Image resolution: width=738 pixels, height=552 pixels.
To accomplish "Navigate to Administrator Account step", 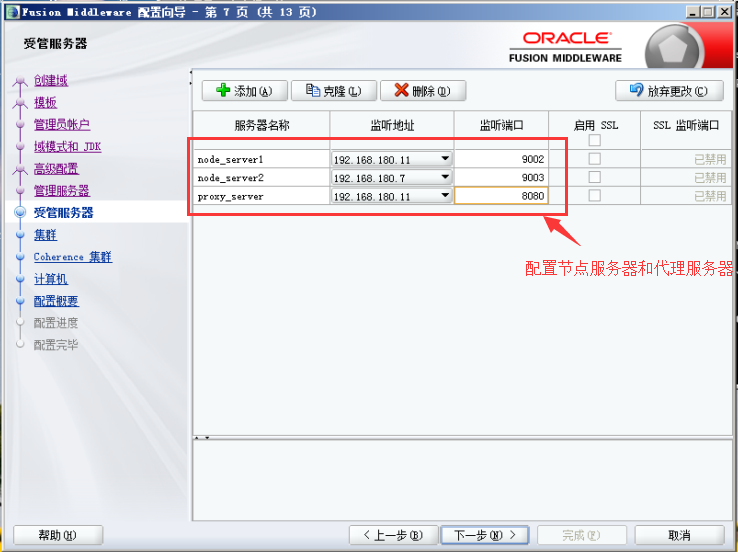I will pos(61,125).
